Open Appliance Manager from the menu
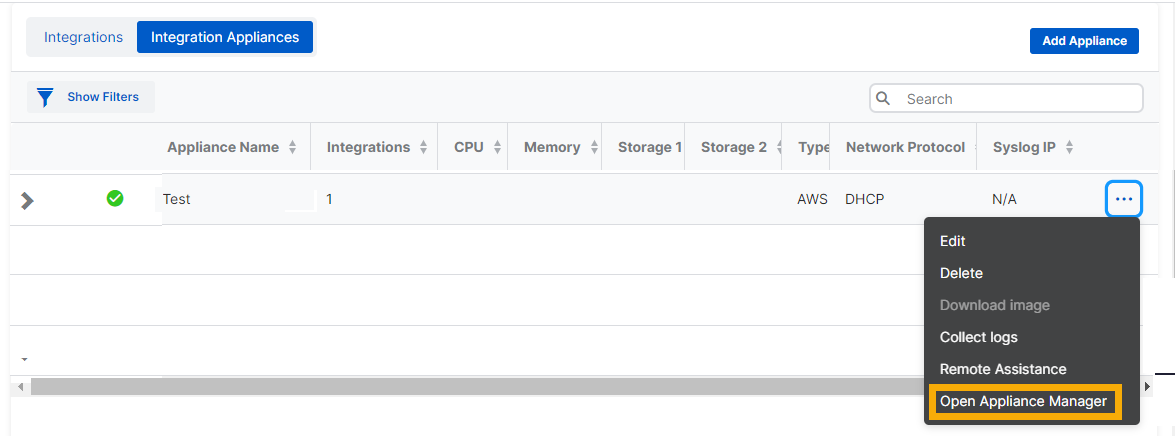 click(x=1024, y=401)
